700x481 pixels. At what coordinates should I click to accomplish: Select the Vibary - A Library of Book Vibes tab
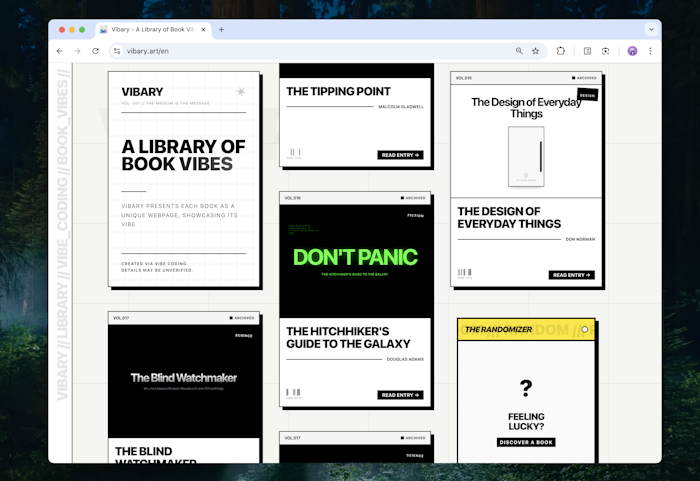click(x=153, y=29)
